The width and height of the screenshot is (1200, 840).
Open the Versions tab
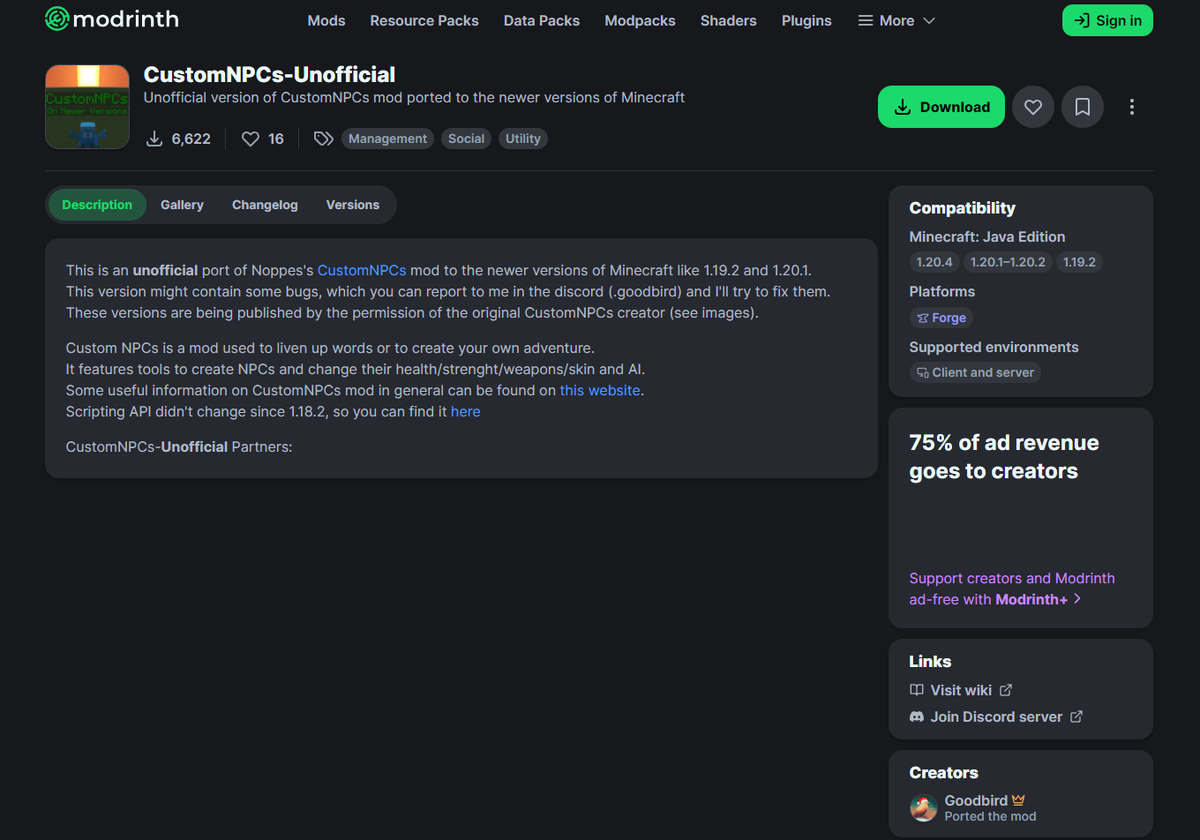tap(353, 205)
